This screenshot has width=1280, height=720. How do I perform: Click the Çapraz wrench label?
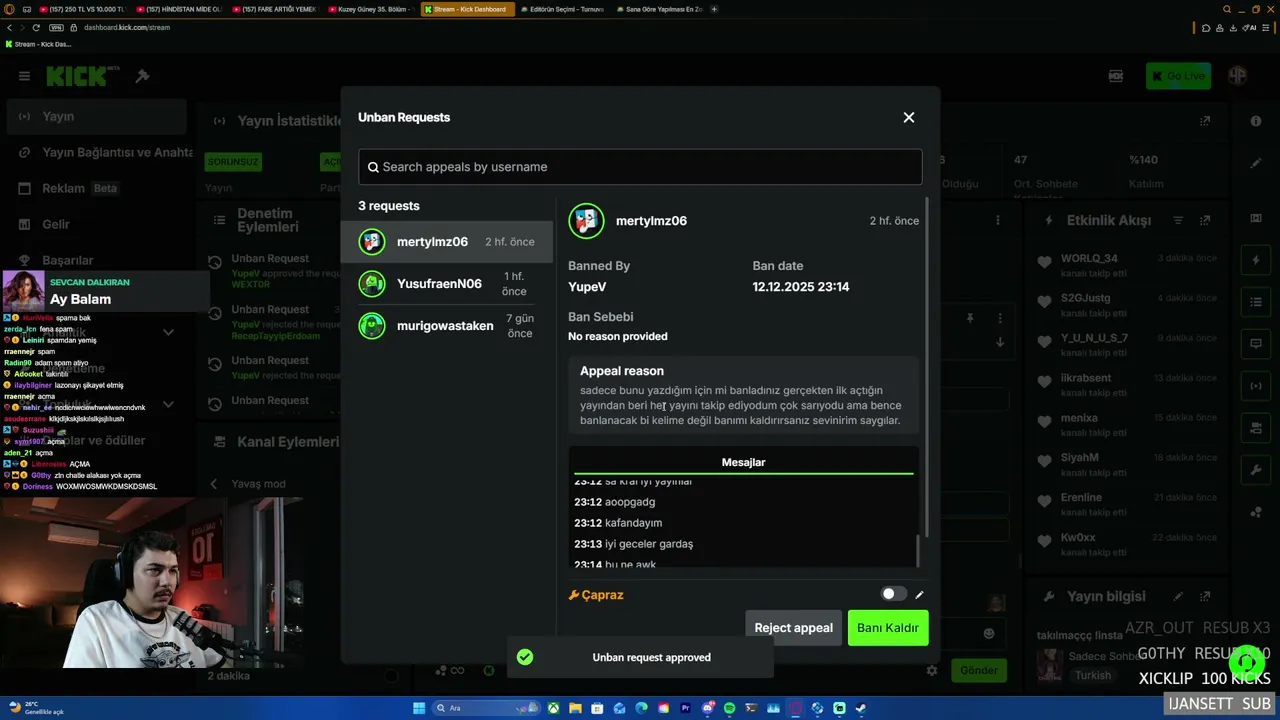pos(596,595)
